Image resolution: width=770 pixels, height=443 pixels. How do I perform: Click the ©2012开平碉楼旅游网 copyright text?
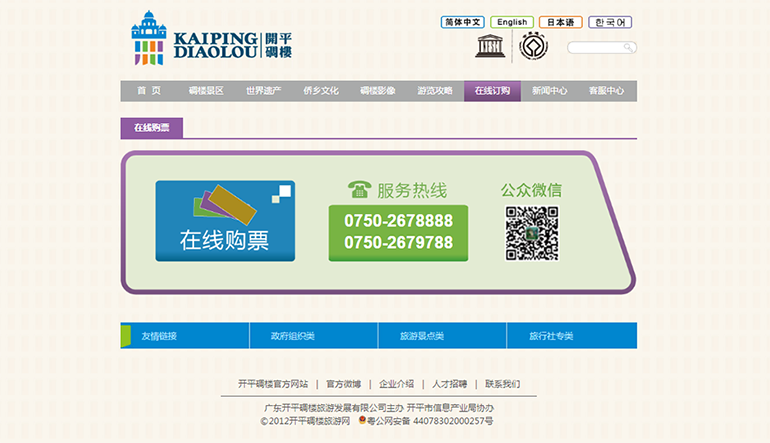pos(305,421)
